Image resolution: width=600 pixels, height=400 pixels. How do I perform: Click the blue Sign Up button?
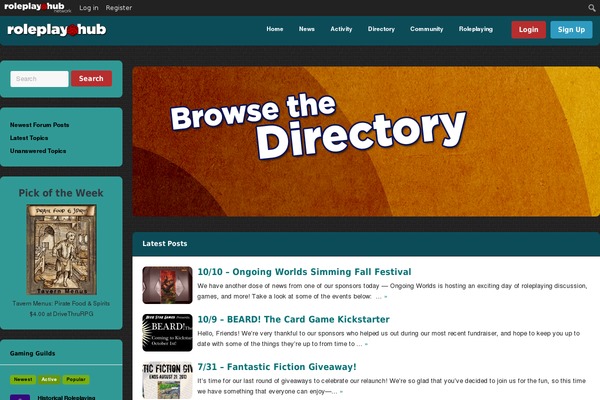[571, 29]
